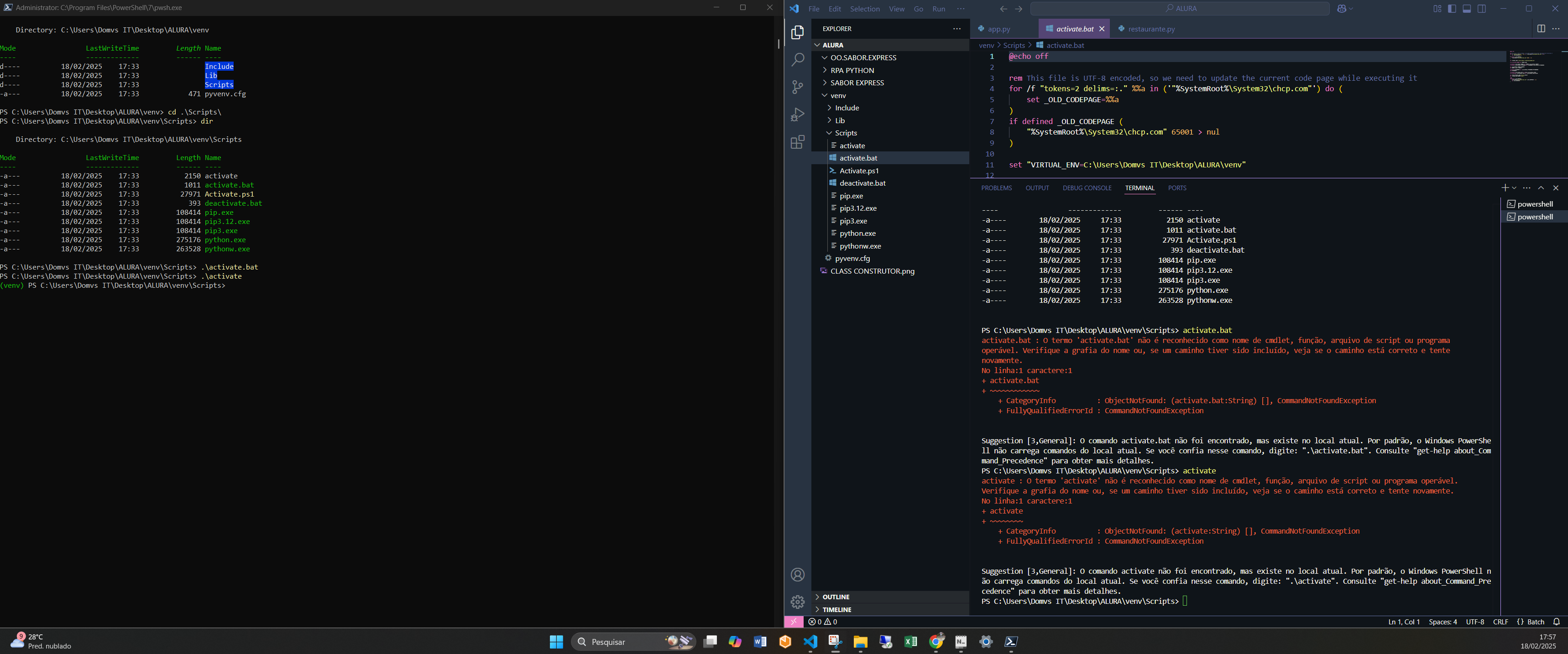The image size is (1568, 654).
Task: Open Explorer Views and More Actions ellipsis
Action: (x=957, y=29)
